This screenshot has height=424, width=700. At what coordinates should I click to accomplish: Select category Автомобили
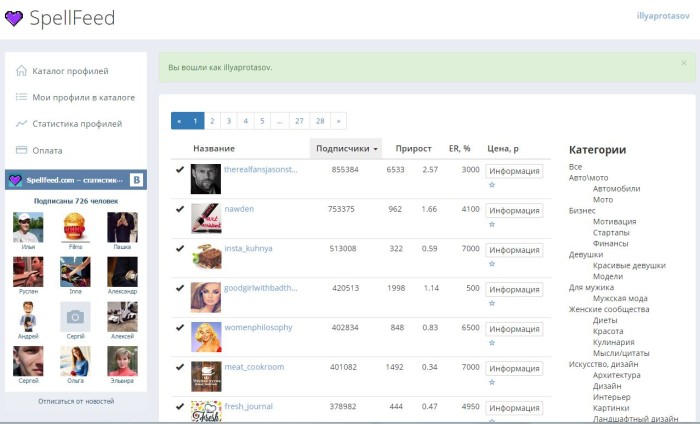point(617,188)
